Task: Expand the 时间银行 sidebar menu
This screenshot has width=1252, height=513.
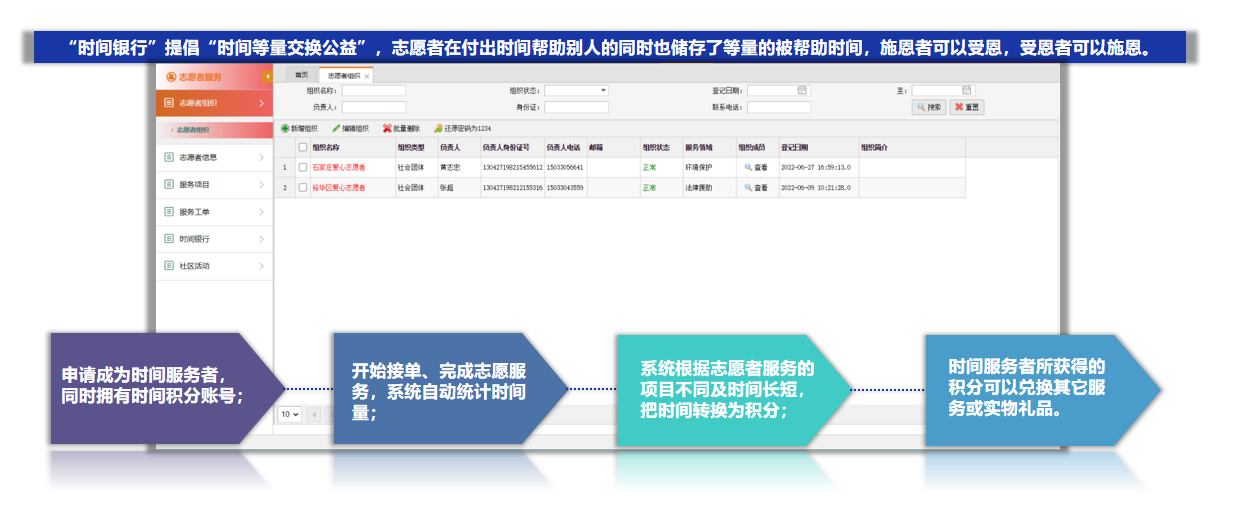Action: (214, 240)
